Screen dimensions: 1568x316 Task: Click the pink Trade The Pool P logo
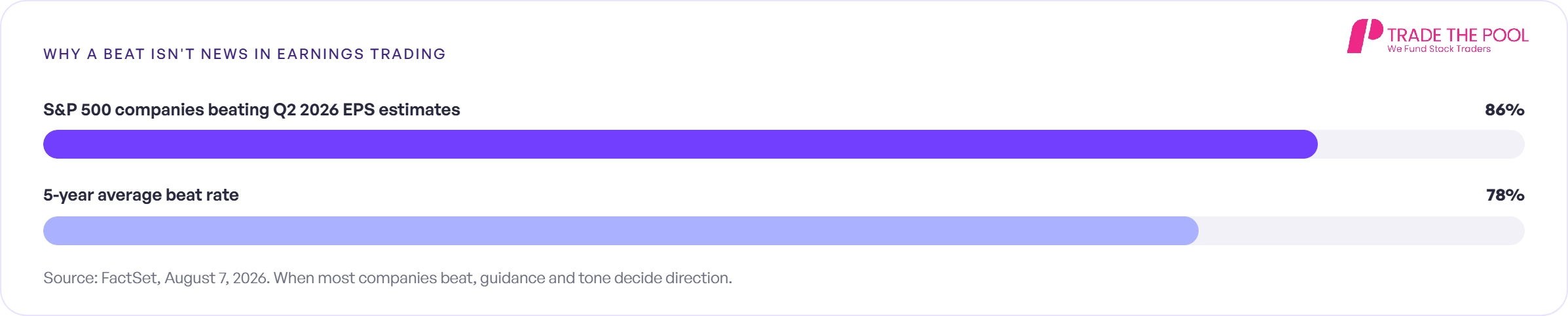click(1364, 36)
